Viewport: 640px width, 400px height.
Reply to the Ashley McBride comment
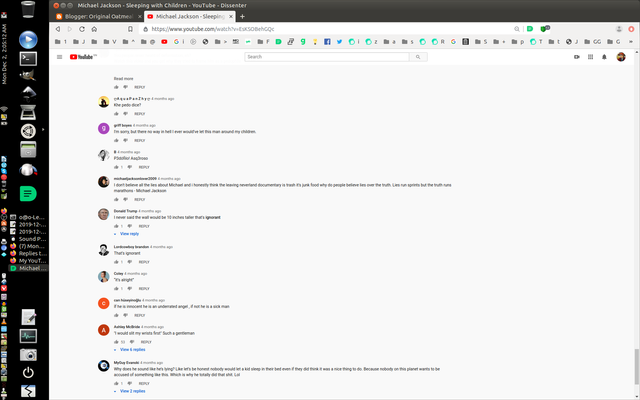point(146,342)
